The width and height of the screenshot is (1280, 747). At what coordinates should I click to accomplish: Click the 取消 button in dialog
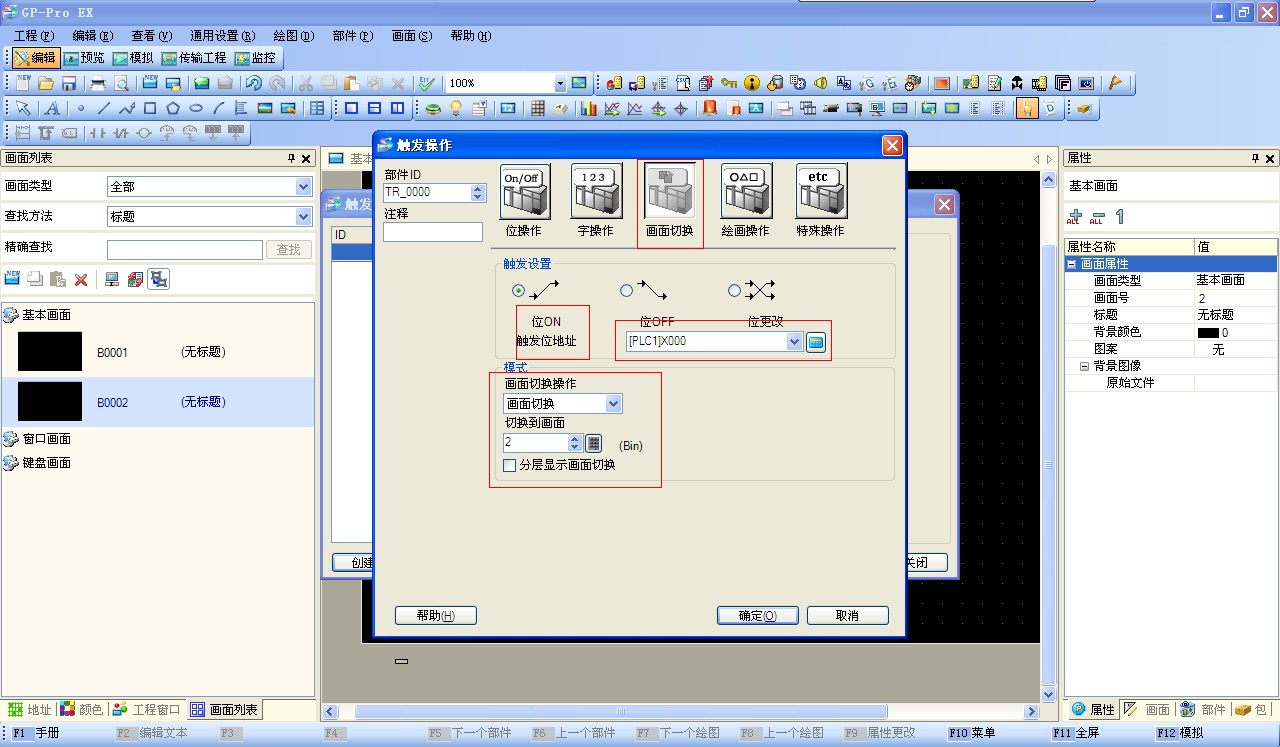point(847,616)
